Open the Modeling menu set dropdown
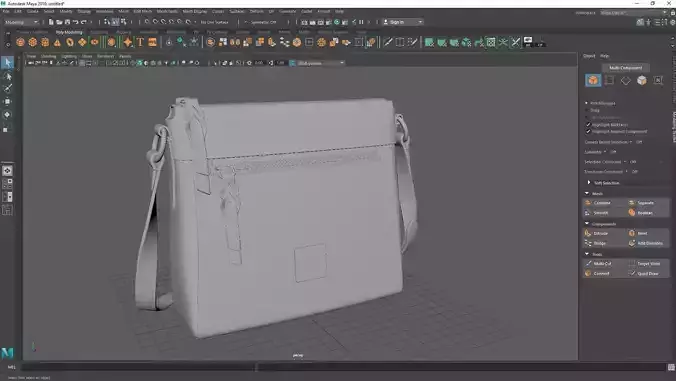This screenshot has height=381, width=676. pos(21,22)
